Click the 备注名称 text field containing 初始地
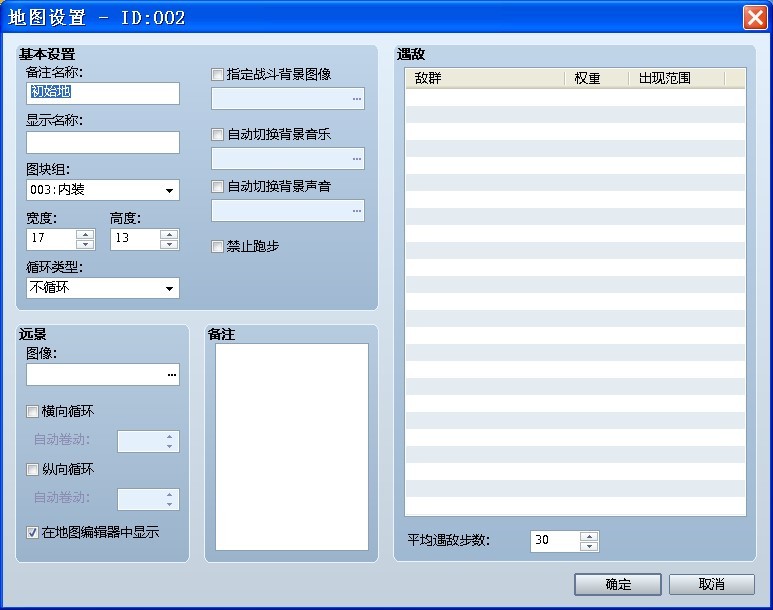Viewport: 773px width, 610px height. tap(103, 93)
